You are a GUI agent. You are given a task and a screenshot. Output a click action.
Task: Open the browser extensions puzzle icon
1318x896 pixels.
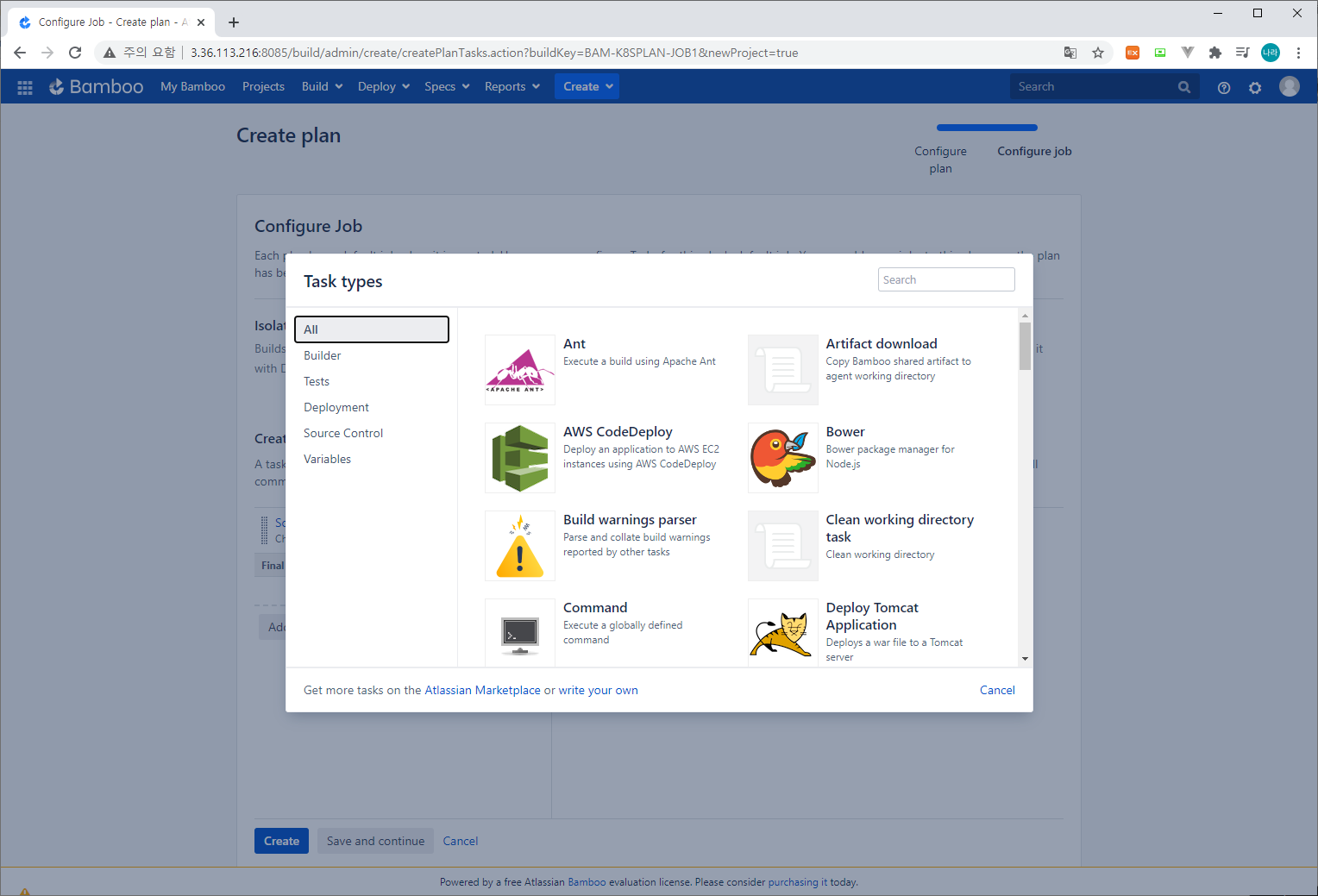[x=1215, y=53]
